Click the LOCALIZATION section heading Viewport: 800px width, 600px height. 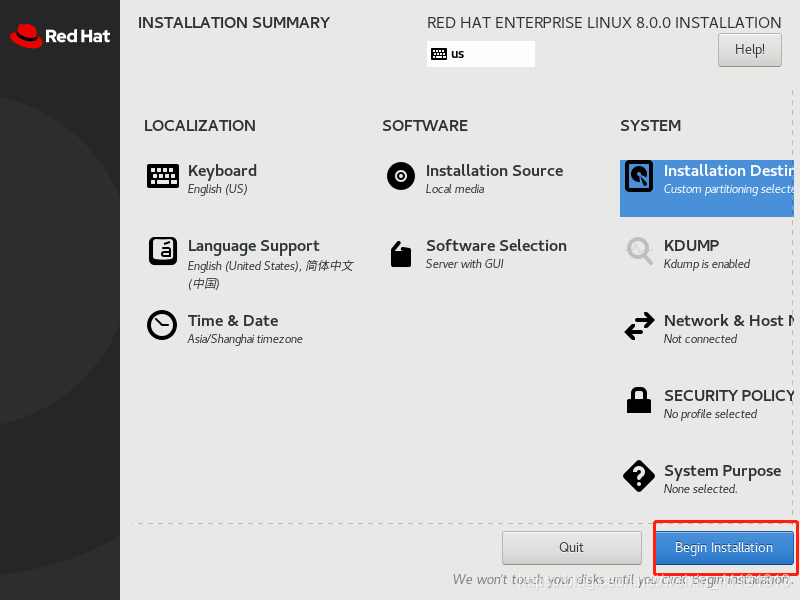point(200,126)
